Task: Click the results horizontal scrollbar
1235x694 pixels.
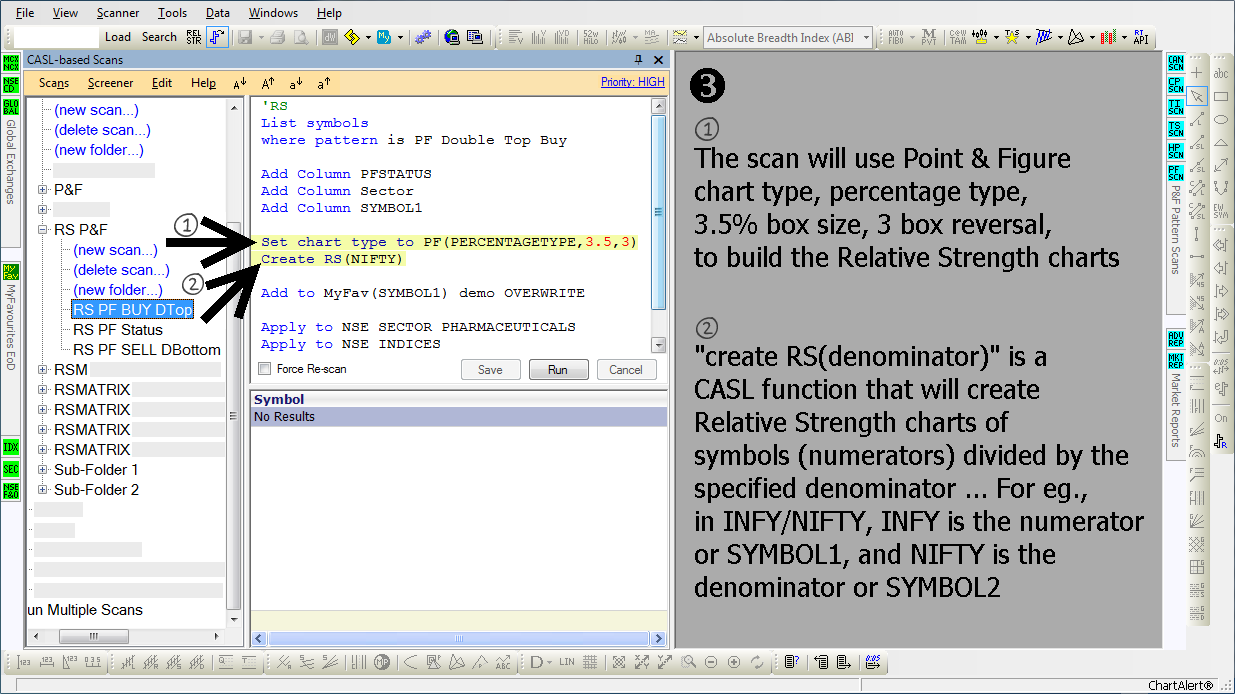Action: (x=459, y=638)
